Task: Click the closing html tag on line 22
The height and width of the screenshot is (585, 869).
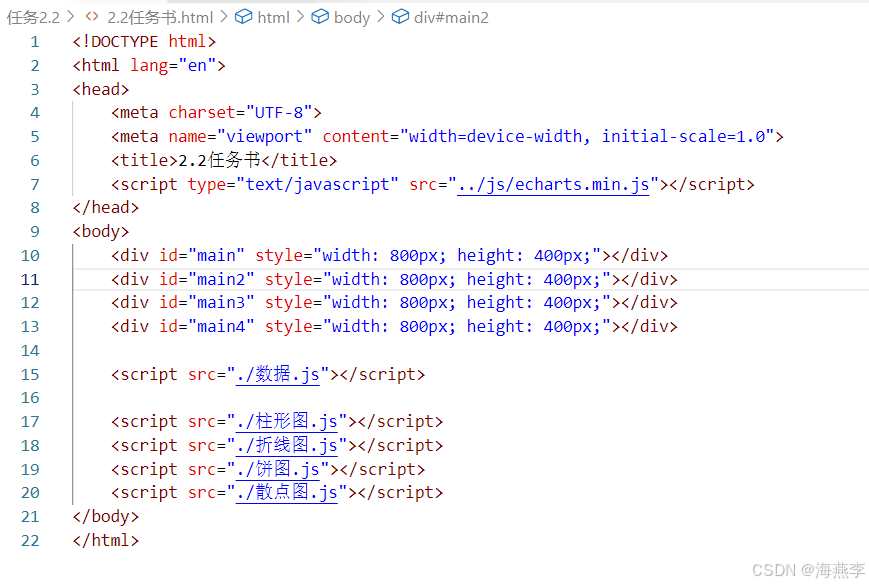Action: pos(105,540)
